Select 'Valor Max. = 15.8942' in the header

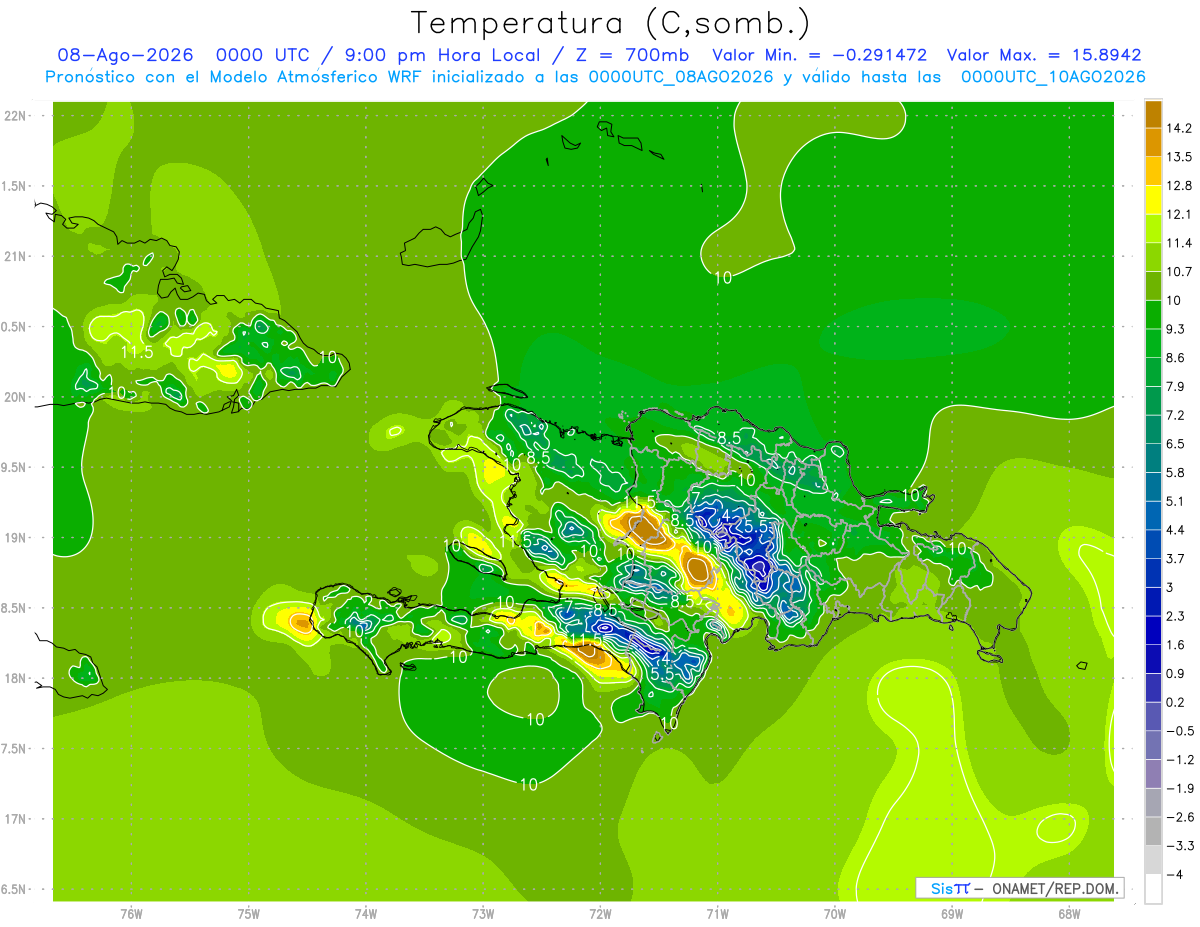1044,55
